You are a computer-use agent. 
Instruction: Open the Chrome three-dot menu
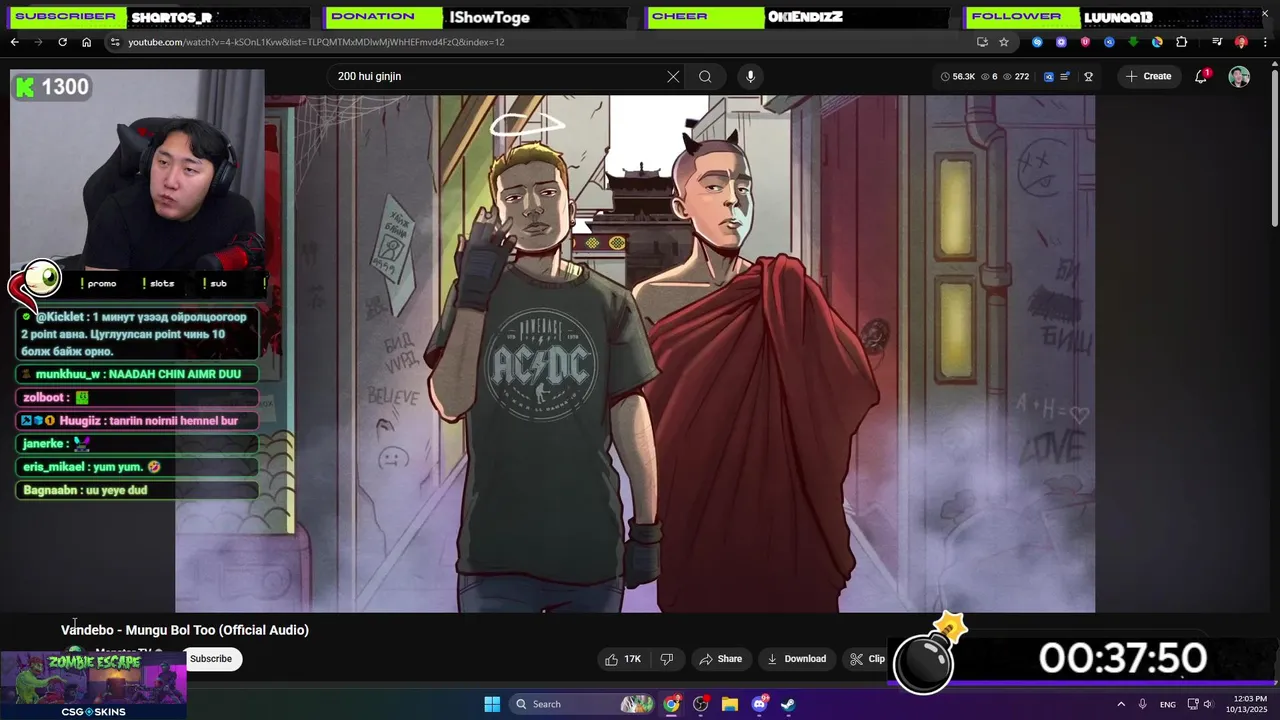coord(1266,42)
